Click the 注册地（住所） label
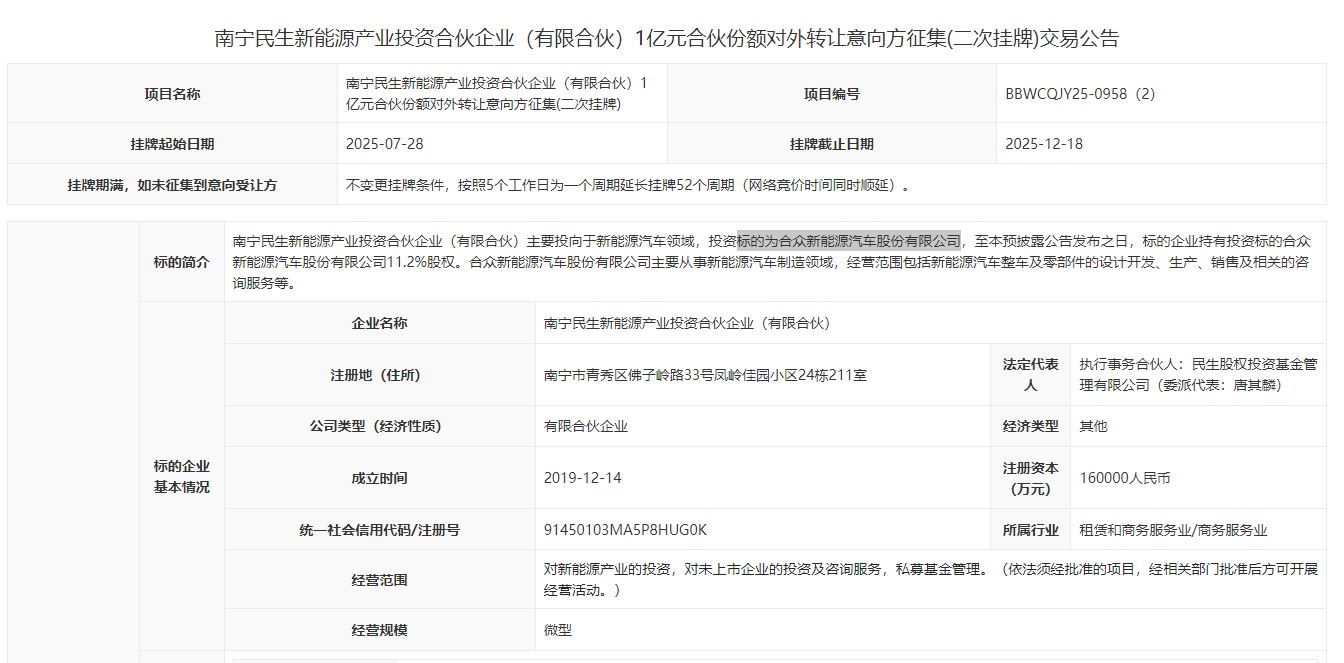 tap(379, 375)
